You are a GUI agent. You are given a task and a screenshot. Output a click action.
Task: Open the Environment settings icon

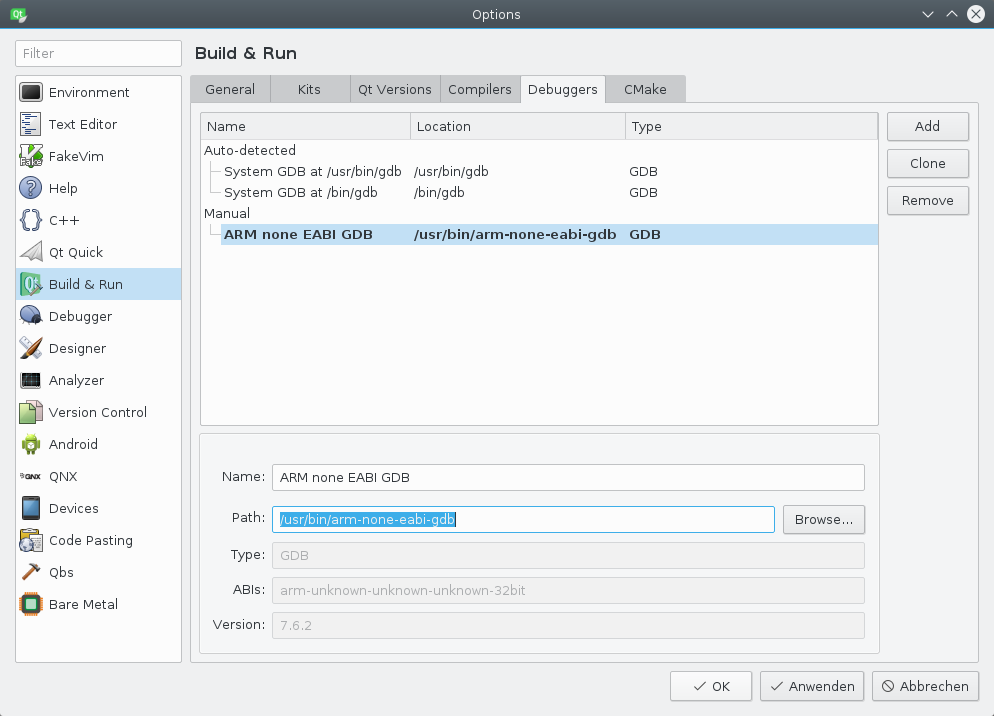(x=30, y=93)
